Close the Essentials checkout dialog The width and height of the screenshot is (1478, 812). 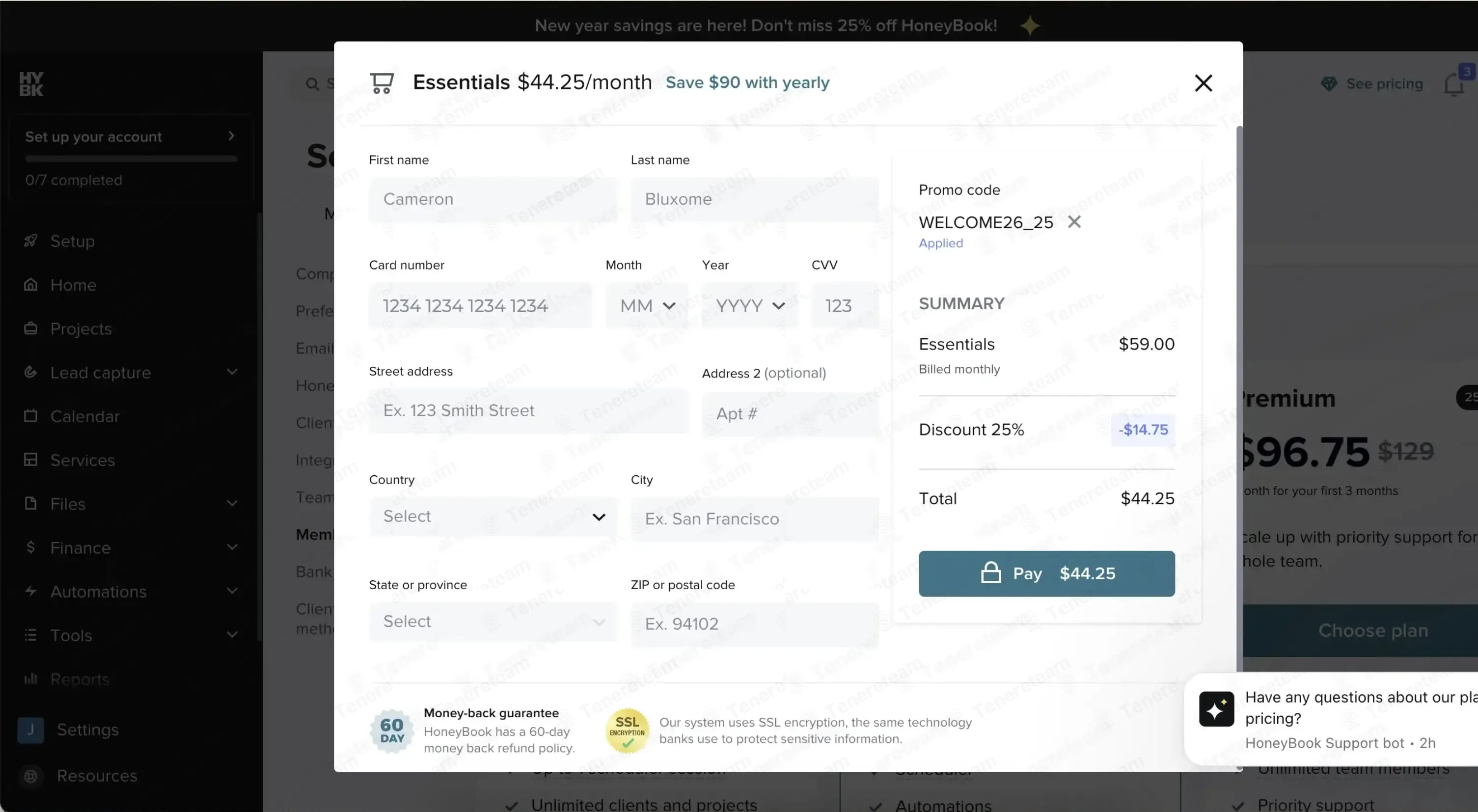pos(1203,83)
